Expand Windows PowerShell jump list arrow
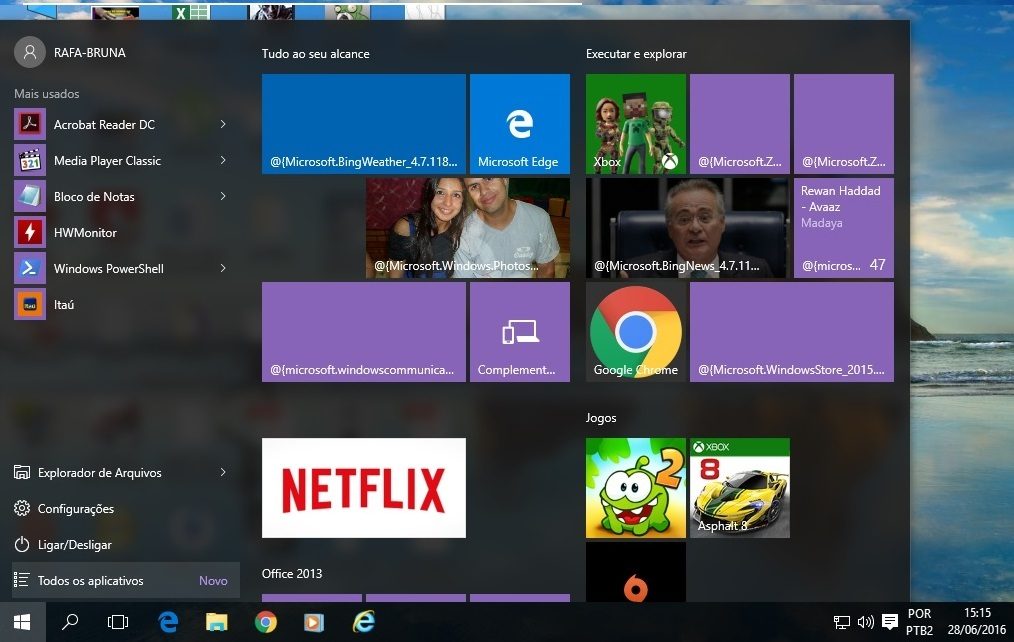Image resolution: width=1014 pixels, height=642 pixels. coord(223,268)
